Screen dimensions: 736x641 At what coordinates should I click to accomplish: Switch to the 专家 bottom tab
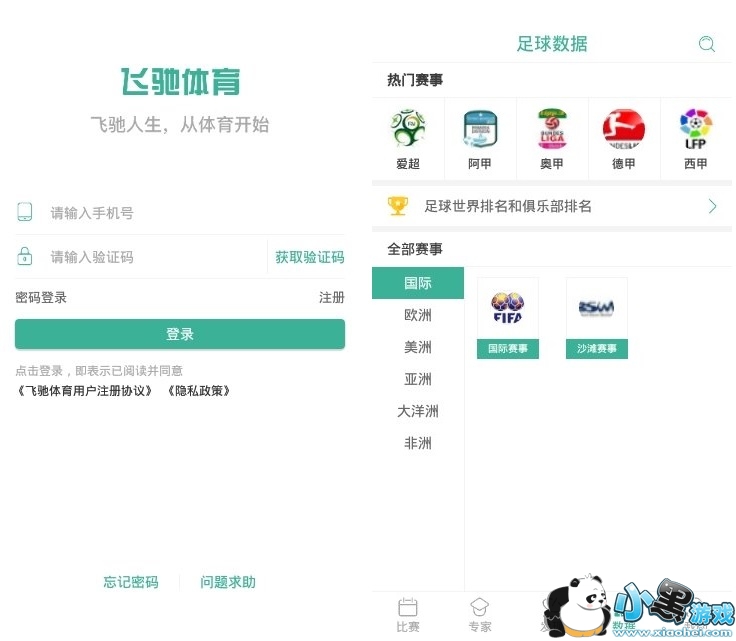coord(479,615)
